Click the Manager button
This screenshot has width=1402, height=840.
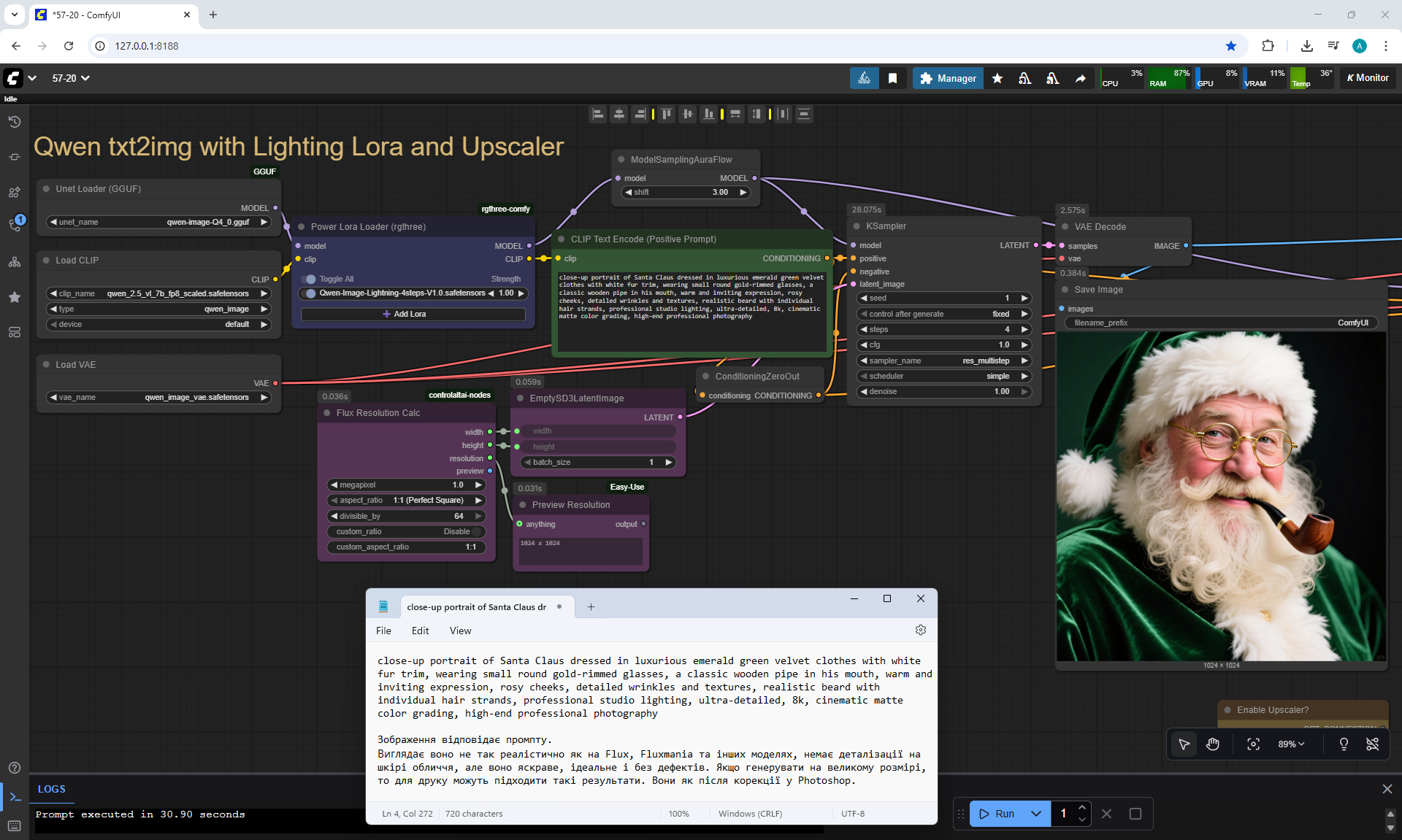948,78
